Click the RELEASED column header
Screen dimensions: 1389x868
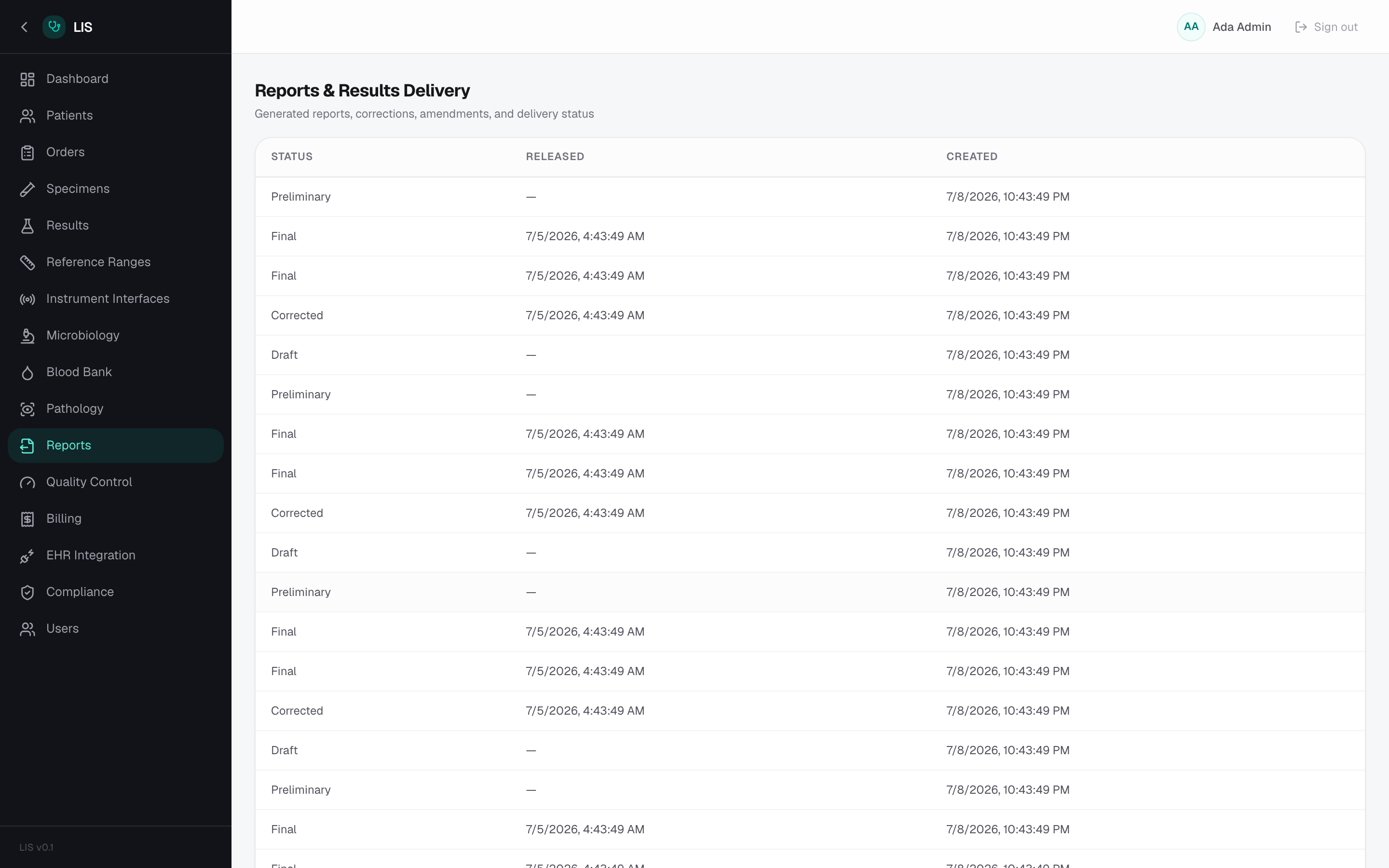(x=555, y=157)
